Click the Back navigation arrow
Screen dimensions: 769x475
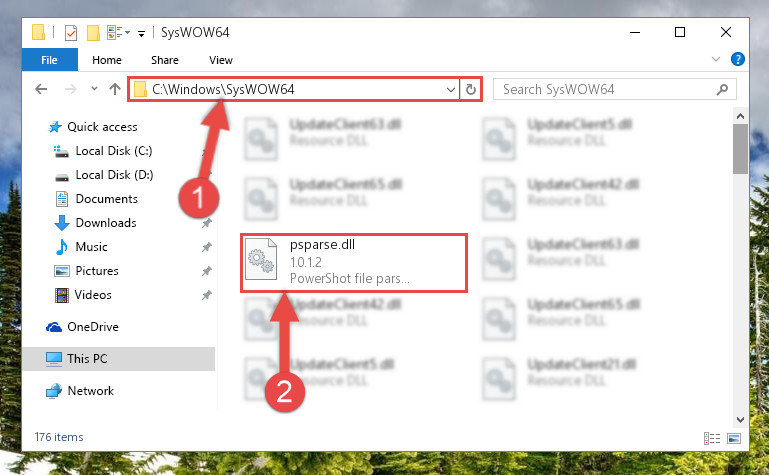[41, 89]
